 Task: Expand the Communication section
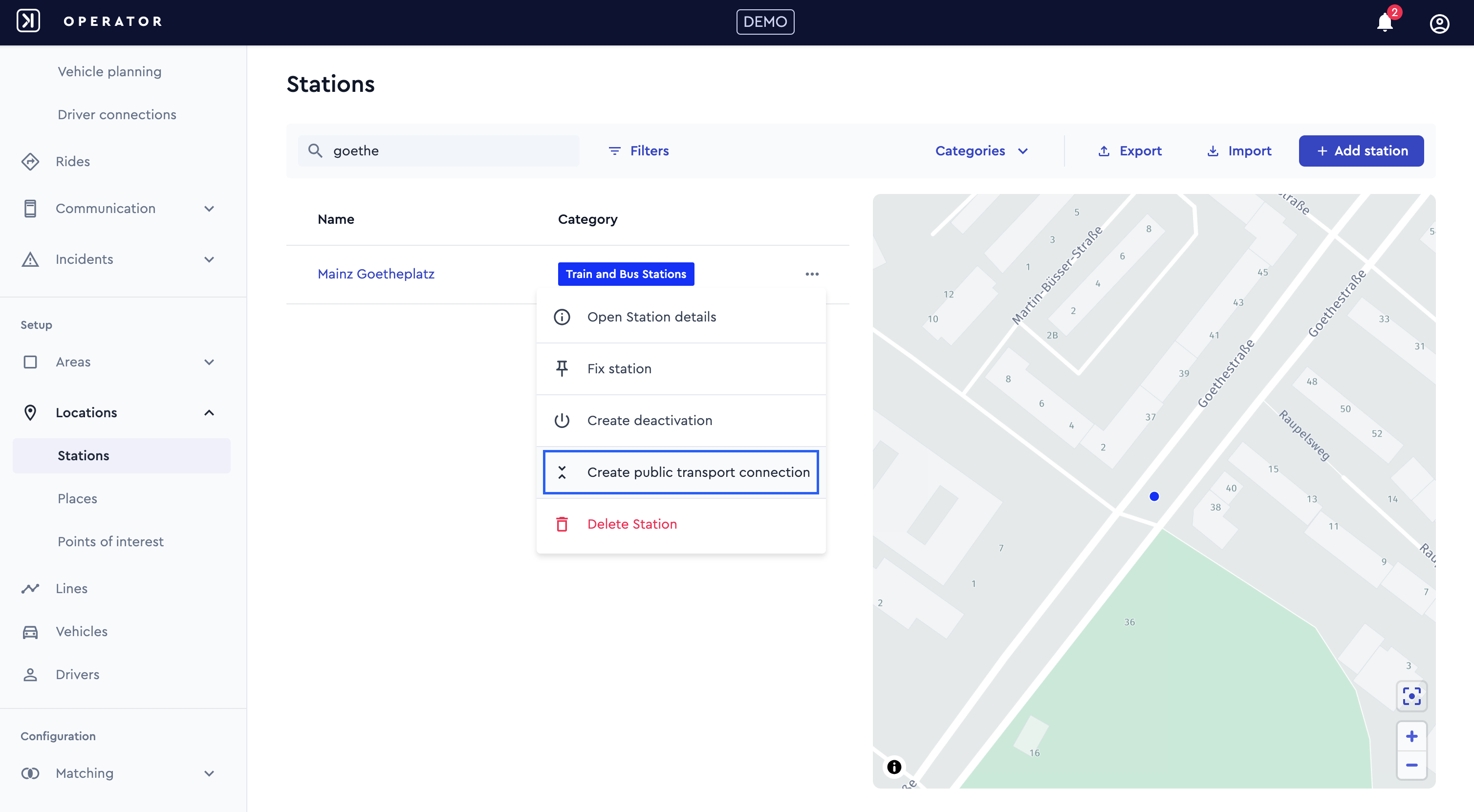[x=209, y=209]
